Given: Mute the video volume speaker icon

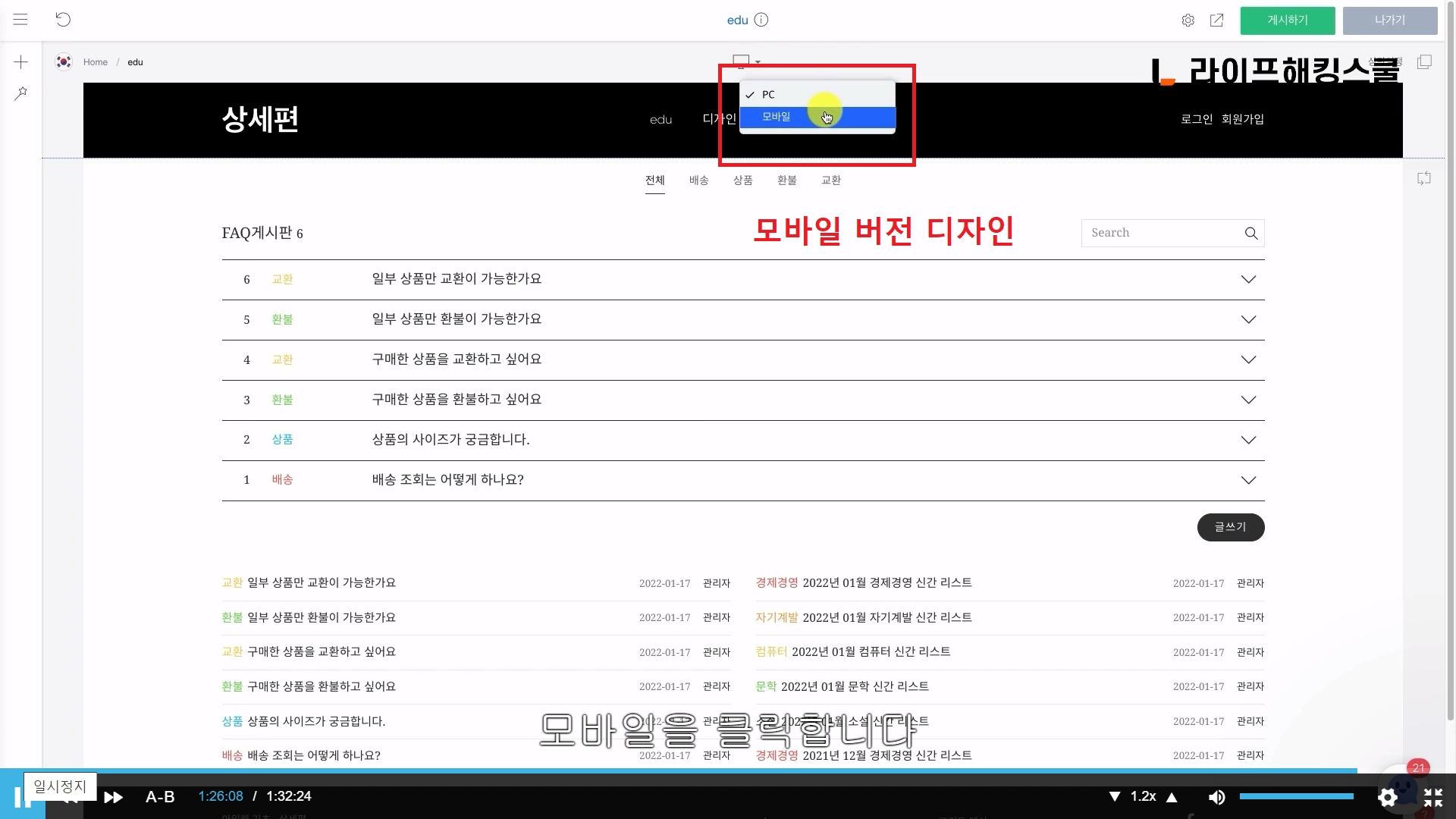Looking at the screenshot, I should tap(1216, 797).
